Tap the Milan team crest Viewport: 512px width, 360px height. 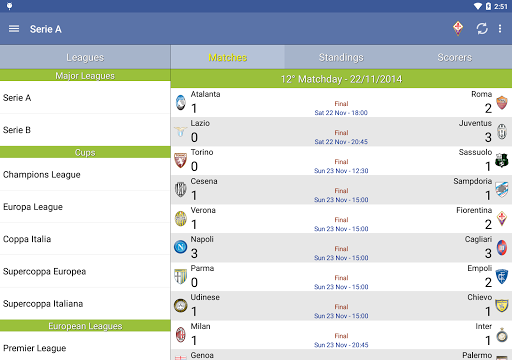(181, 335)
